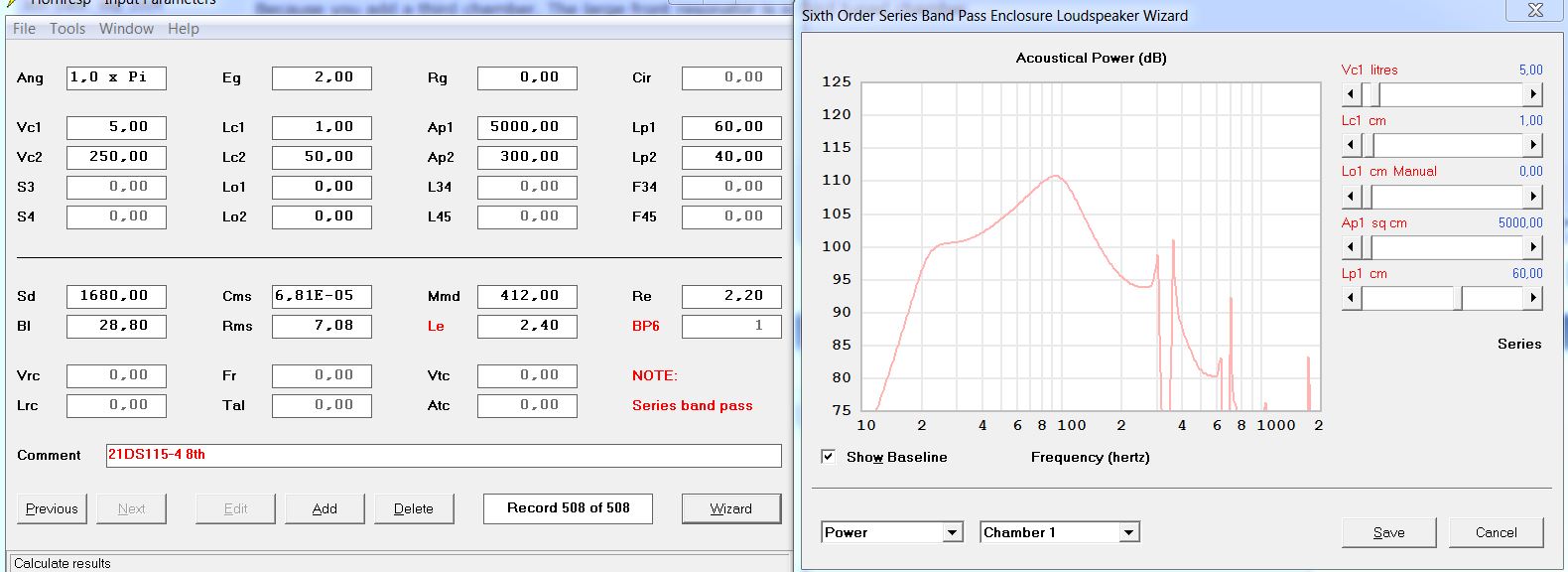Open the Chamber 1 dropdown
1568x572 pixels.
[x=1128, y=532]
